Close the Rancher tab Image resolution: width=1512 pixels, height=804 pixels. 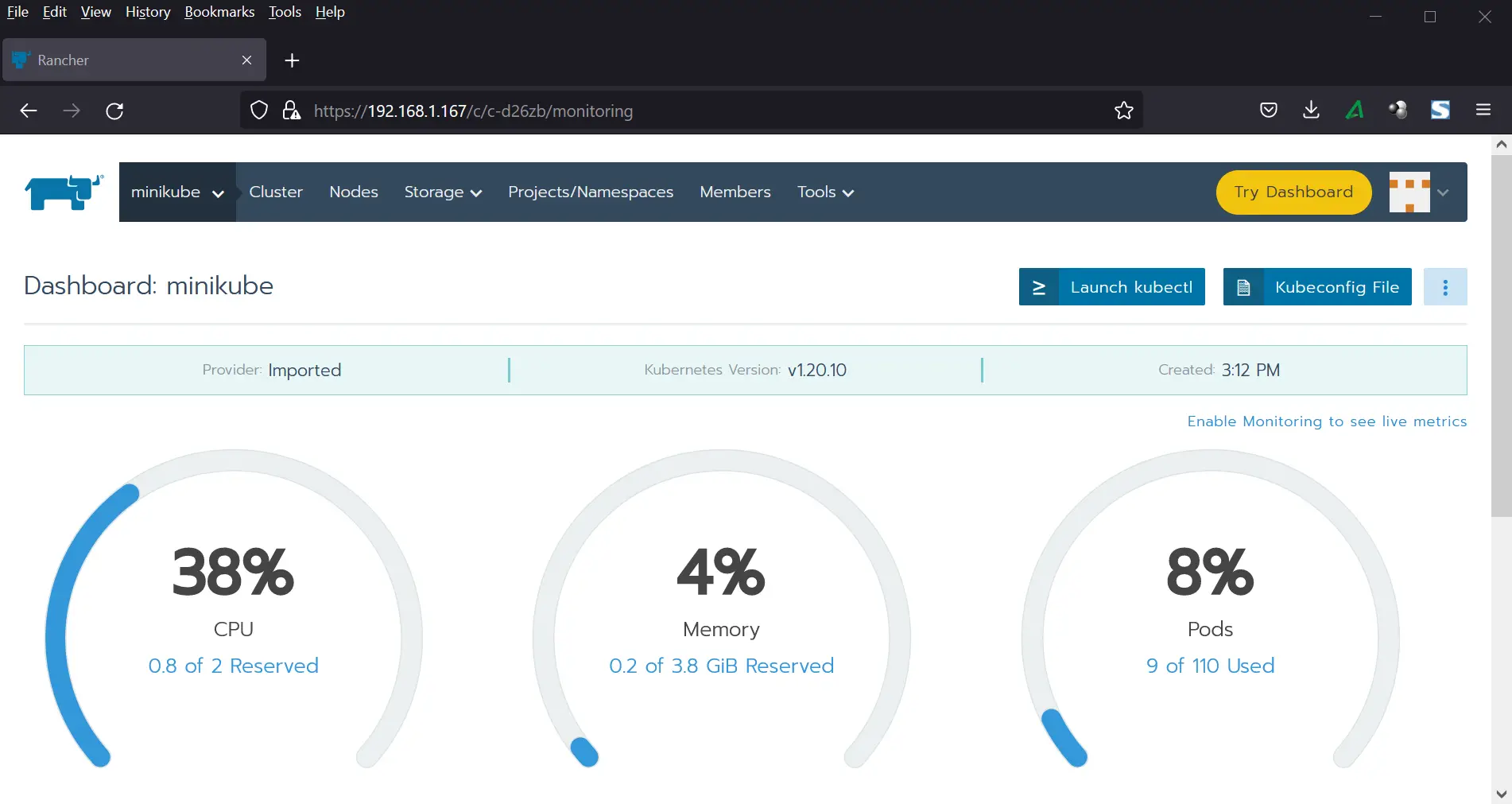(x=246, y=60)
